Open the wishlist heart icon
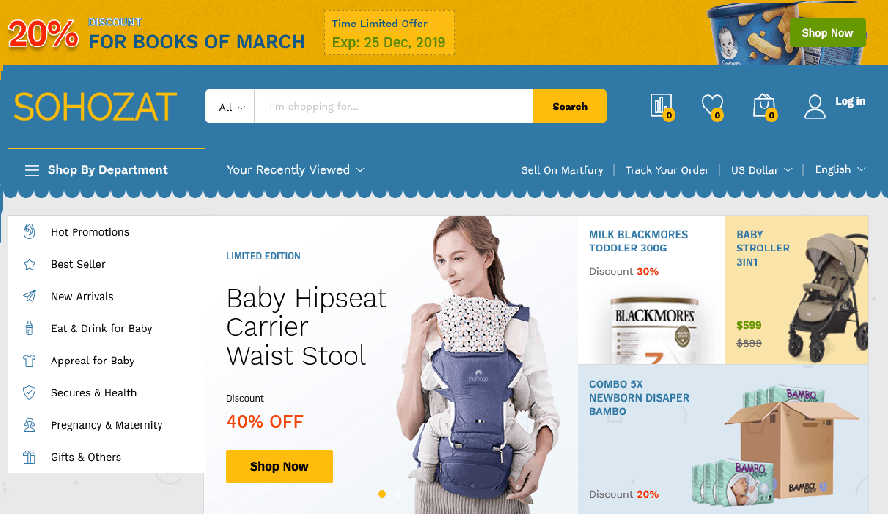 (712, 106)
